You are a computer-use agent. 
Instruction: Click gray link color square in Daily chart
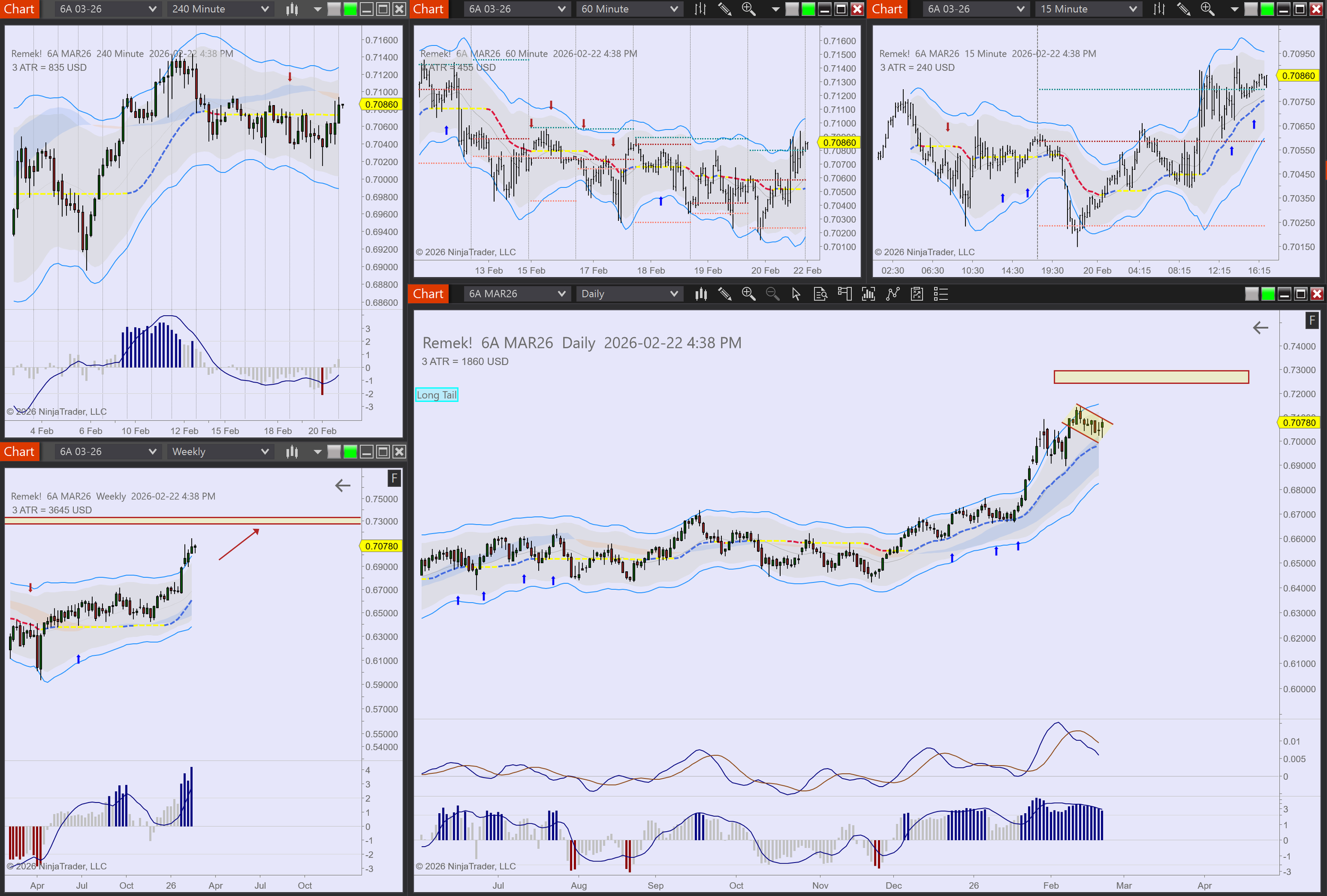tap(1251, 294)
